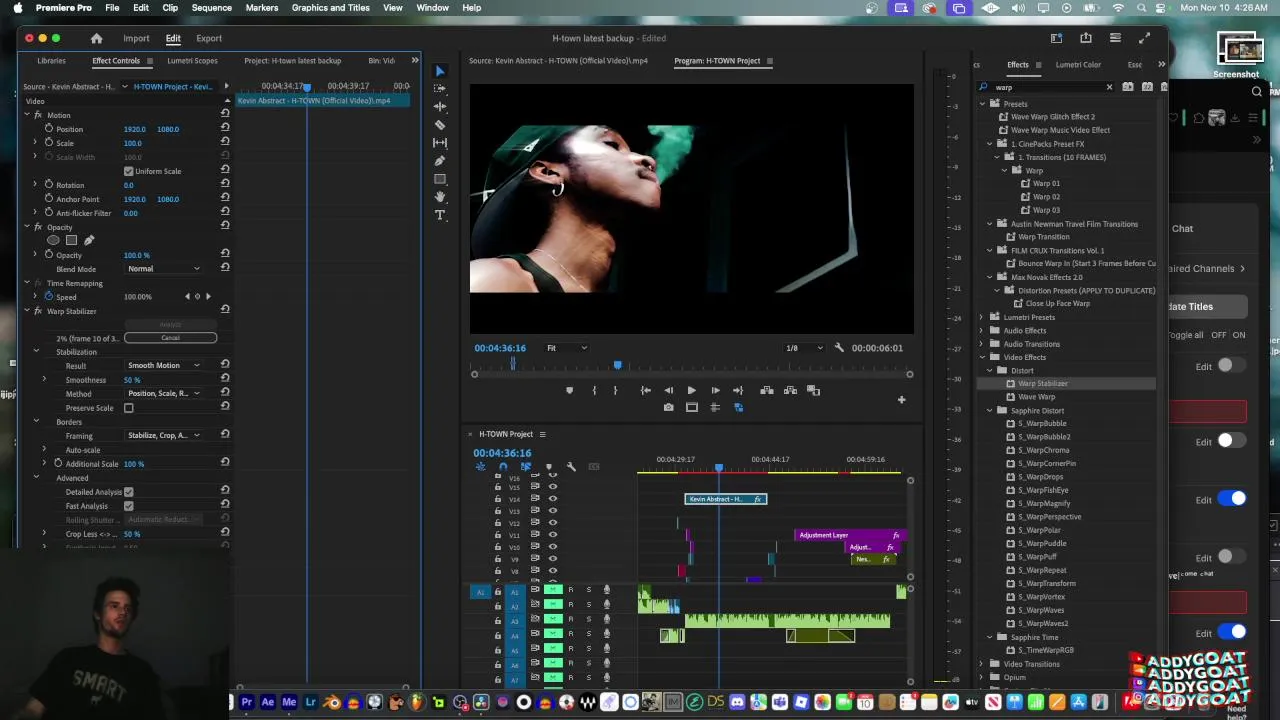
Task: Reset the Position parameter
Action: (225, 129)
